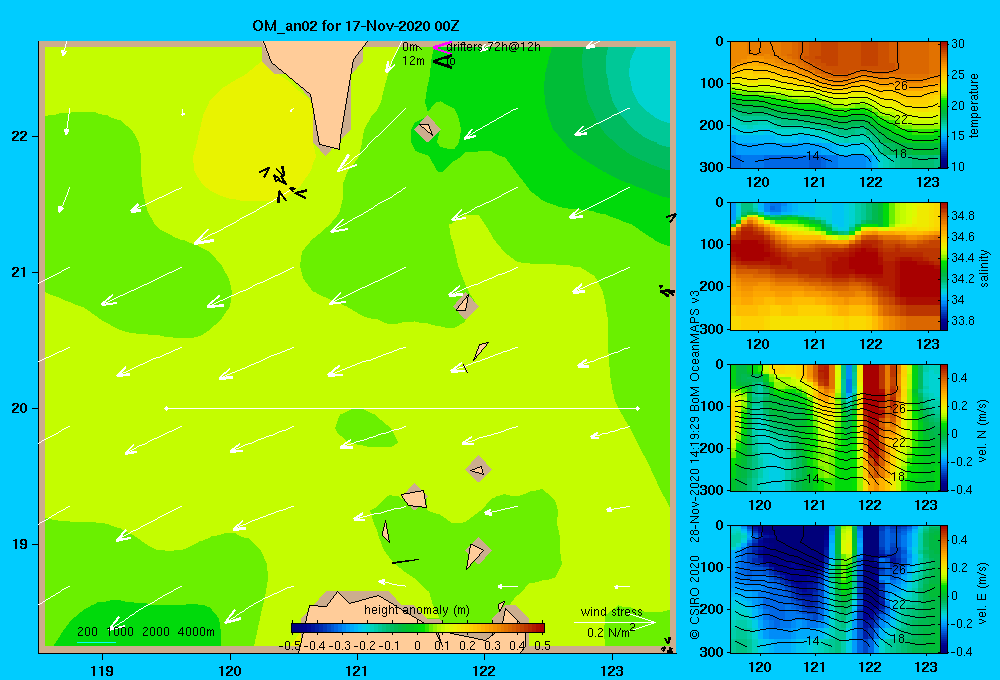Click the salinity colorbar
This screenshot has width=1000, height=680.
pyautogui.click(x=943, y=266)
